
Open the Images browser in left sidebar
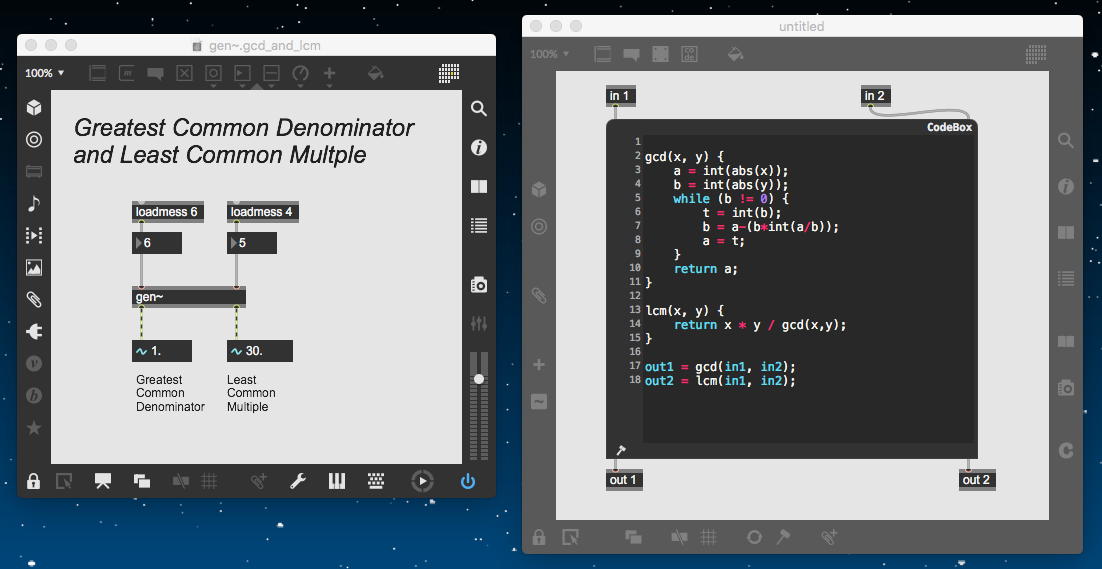click(34, 267)
